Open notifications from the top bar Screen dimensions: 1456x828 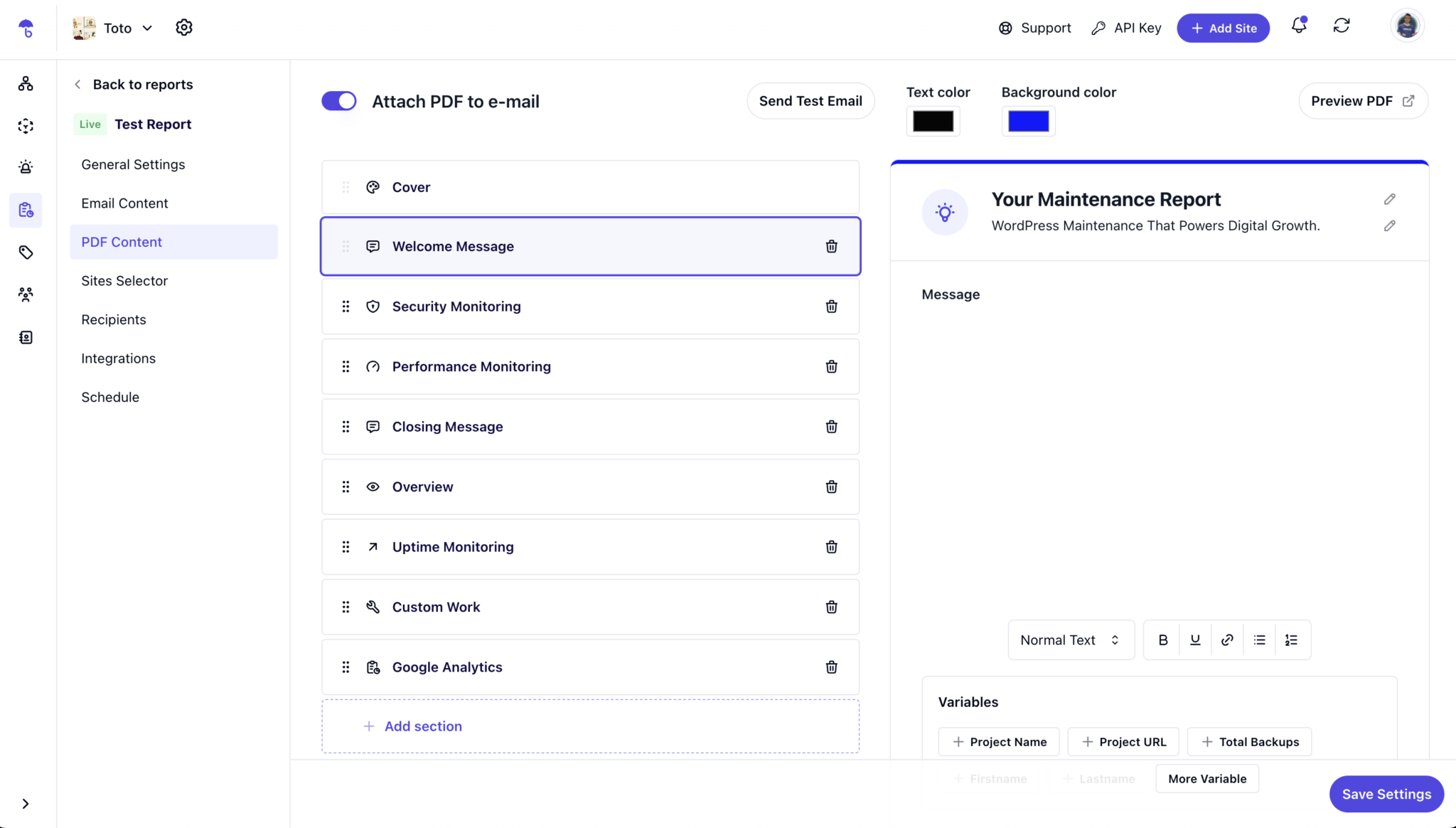(x=1298, y=26)
